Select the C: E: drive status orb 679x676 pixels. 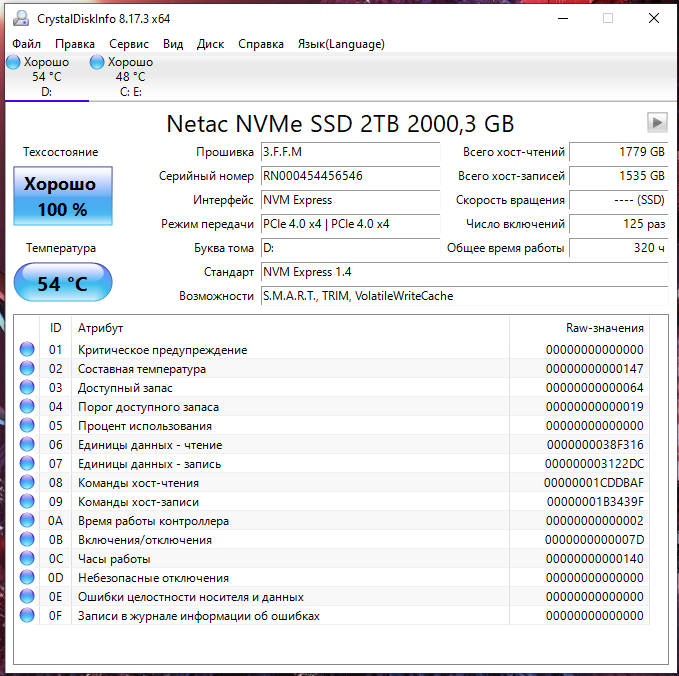click(x=97, y=62)
